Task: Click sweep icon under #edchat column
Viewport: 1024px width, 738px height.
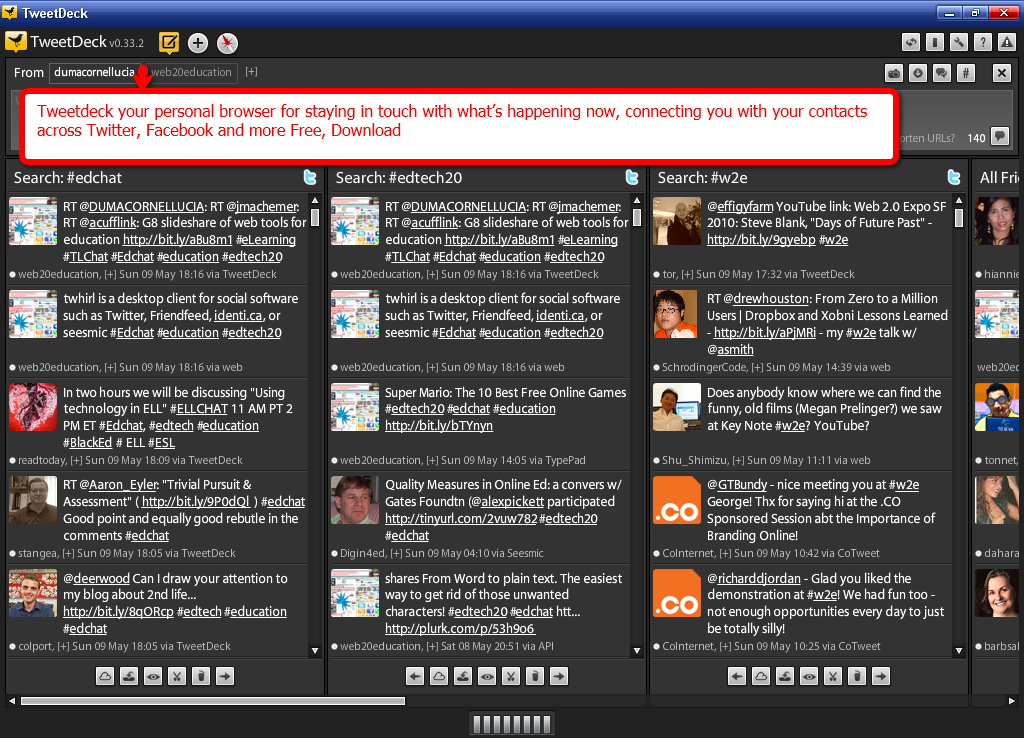Action: pyautogui.click(x=129, y=677)
